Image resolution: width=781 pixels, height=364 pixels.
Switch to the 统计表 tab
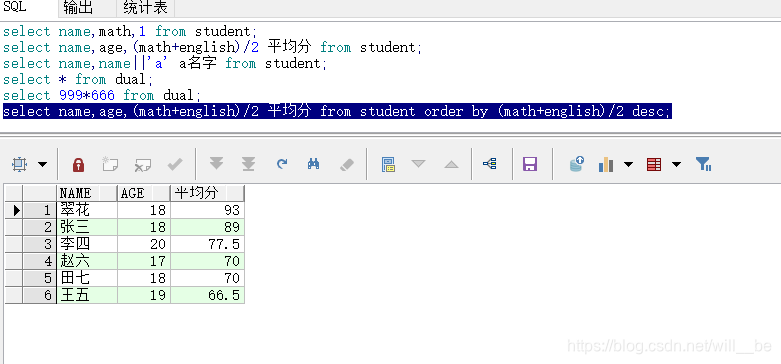(x=145, y=8)
